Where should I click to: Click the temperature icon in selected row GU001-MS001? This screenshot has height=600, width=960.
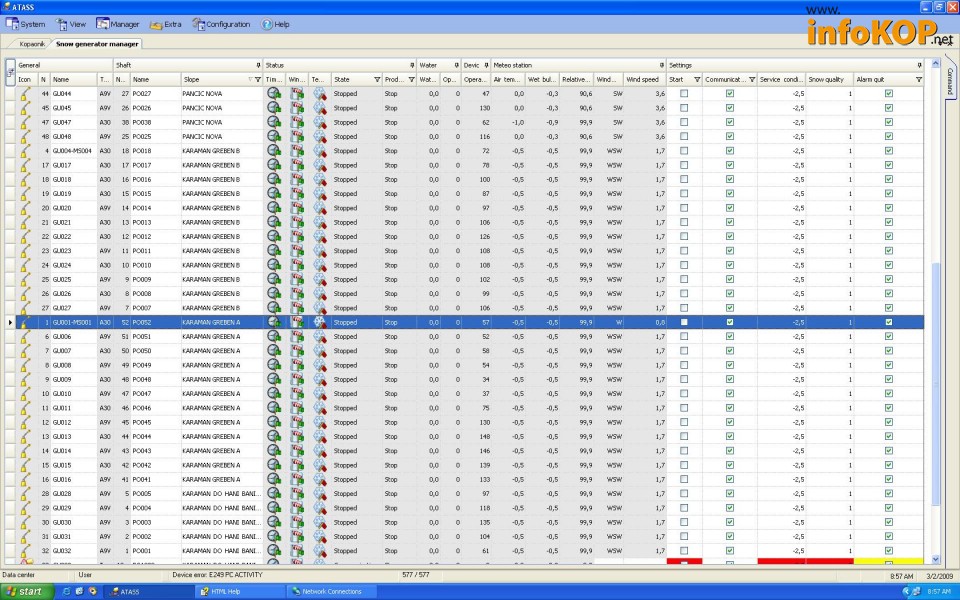pyautogui.click(x=320, y=322)
